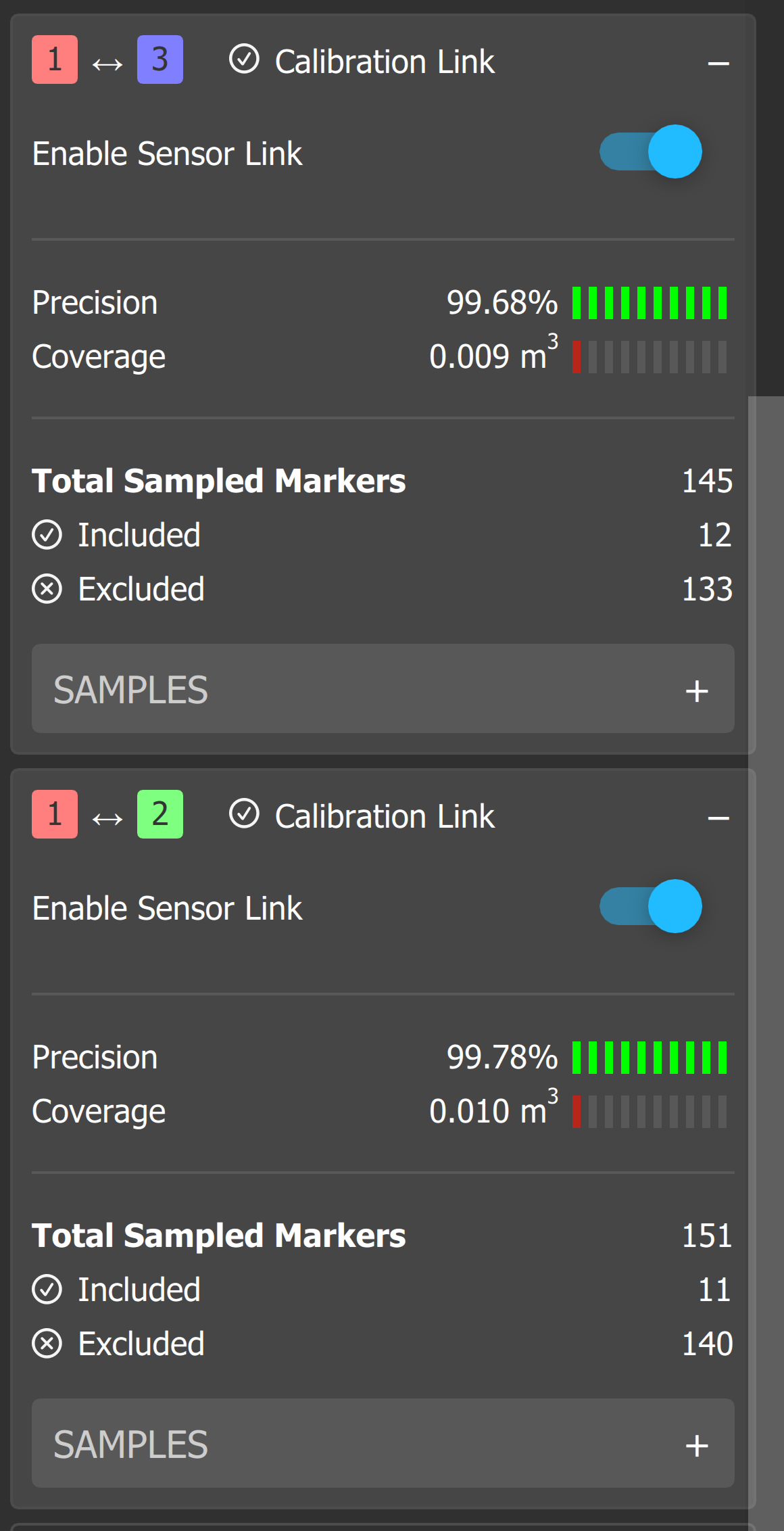
Task: Click green sensor 2 badge
Action: click(160, 814)
